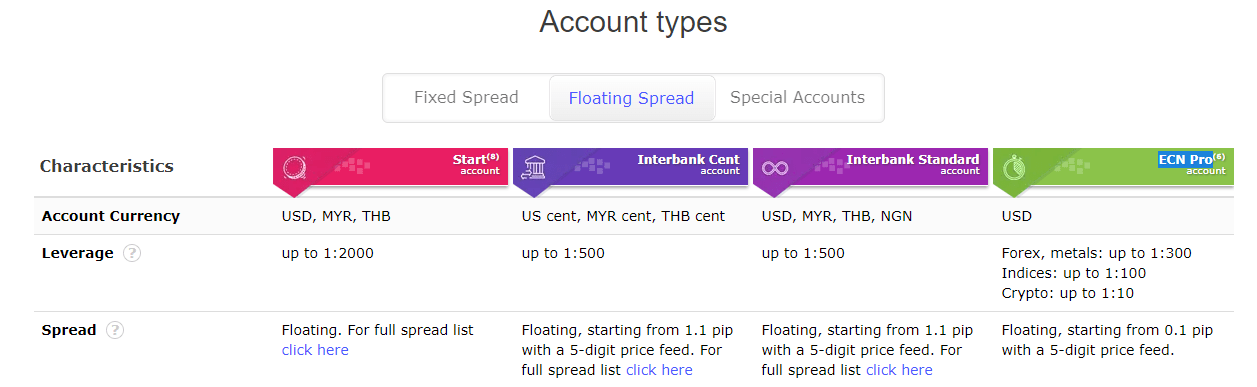This screenshot has height=387, width=1257.
Task: Open Interbank Cent spread list click here link
Action: pos(659,370)
